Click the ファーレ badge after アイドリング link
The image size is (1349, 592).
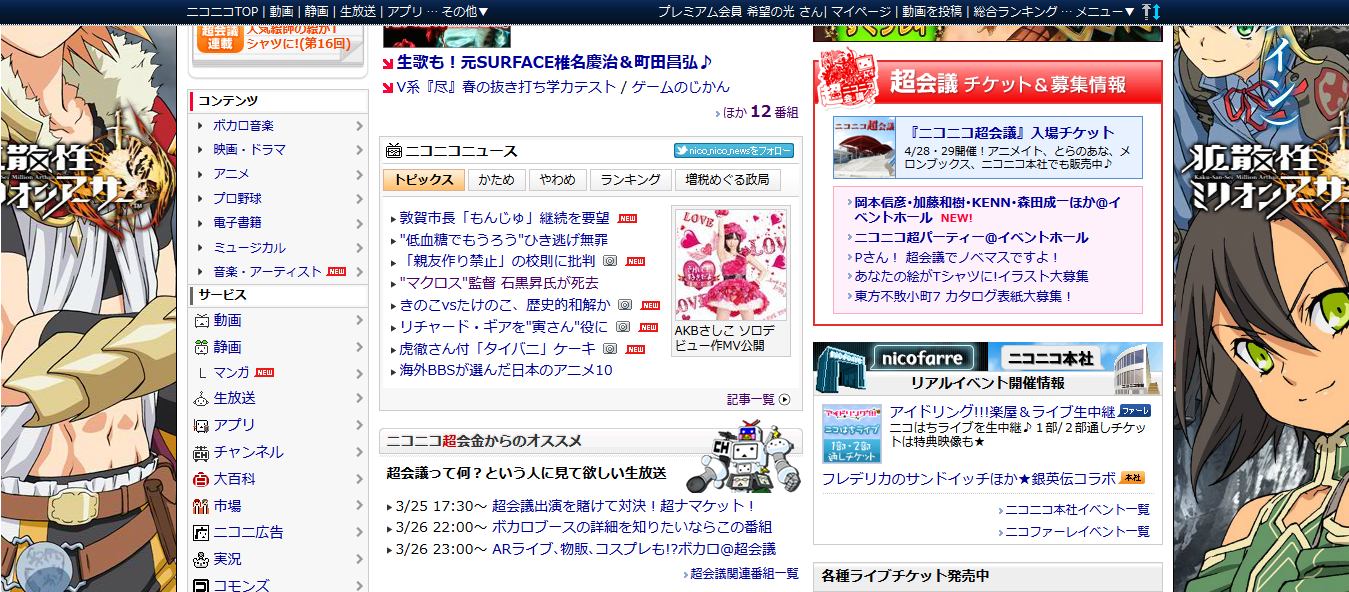click(1134, 411)
